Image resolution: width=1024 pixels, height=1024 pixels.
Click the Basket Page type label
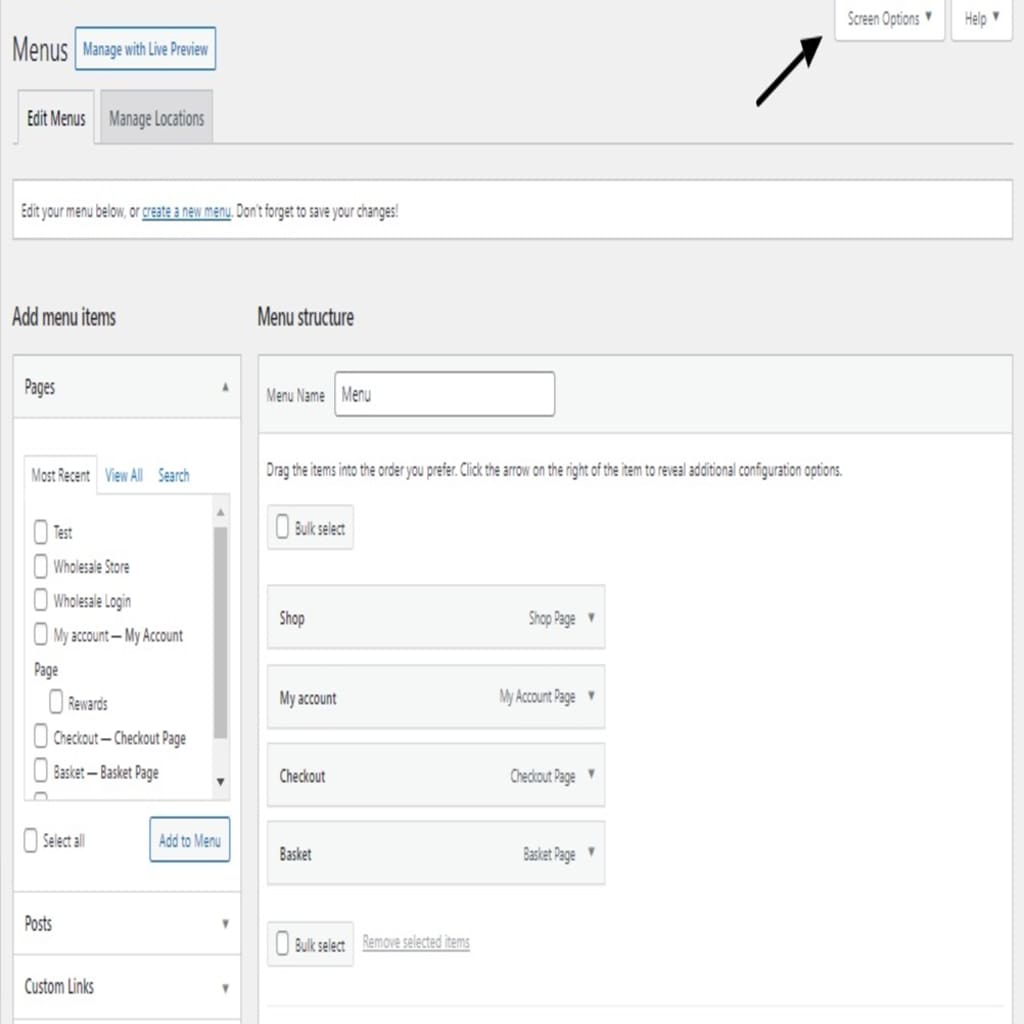pos(549,854)
